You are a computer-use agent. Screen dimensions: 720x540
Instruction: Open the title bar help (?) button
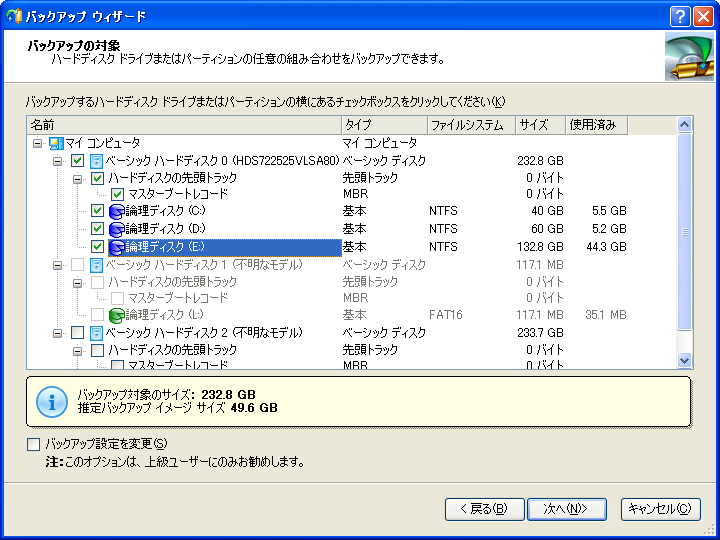pos(680,17)
